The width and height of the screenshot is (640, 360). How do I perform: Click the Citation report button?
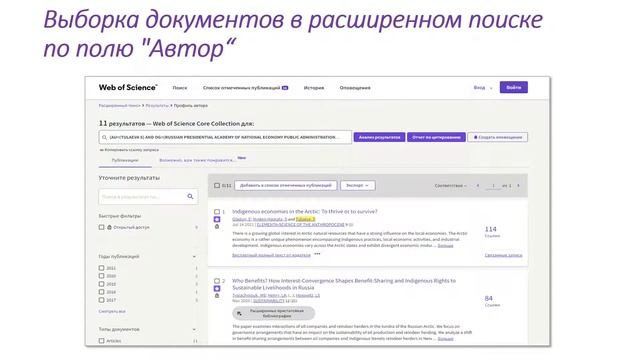(436, 137)
